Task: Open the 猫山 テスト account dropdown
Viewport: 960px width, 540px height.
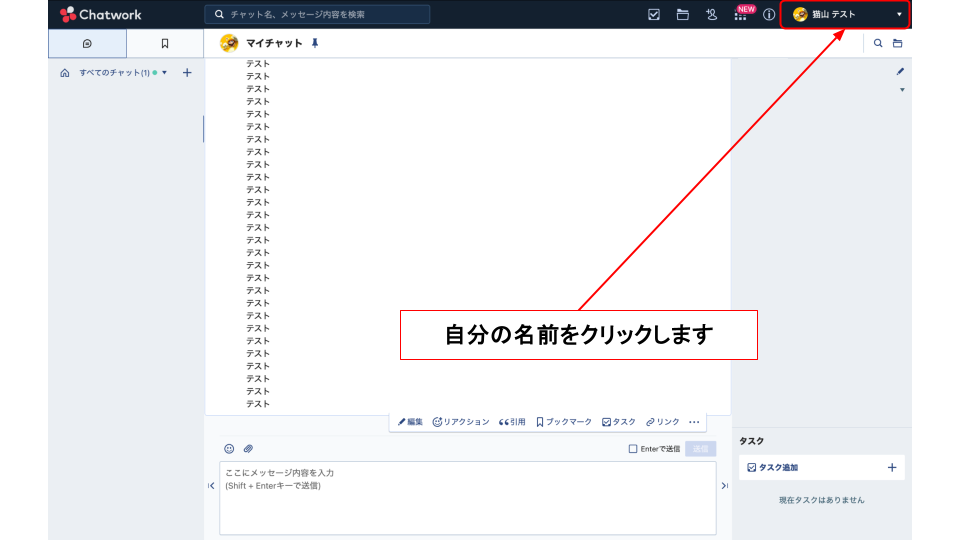Action: click(845, 15)
